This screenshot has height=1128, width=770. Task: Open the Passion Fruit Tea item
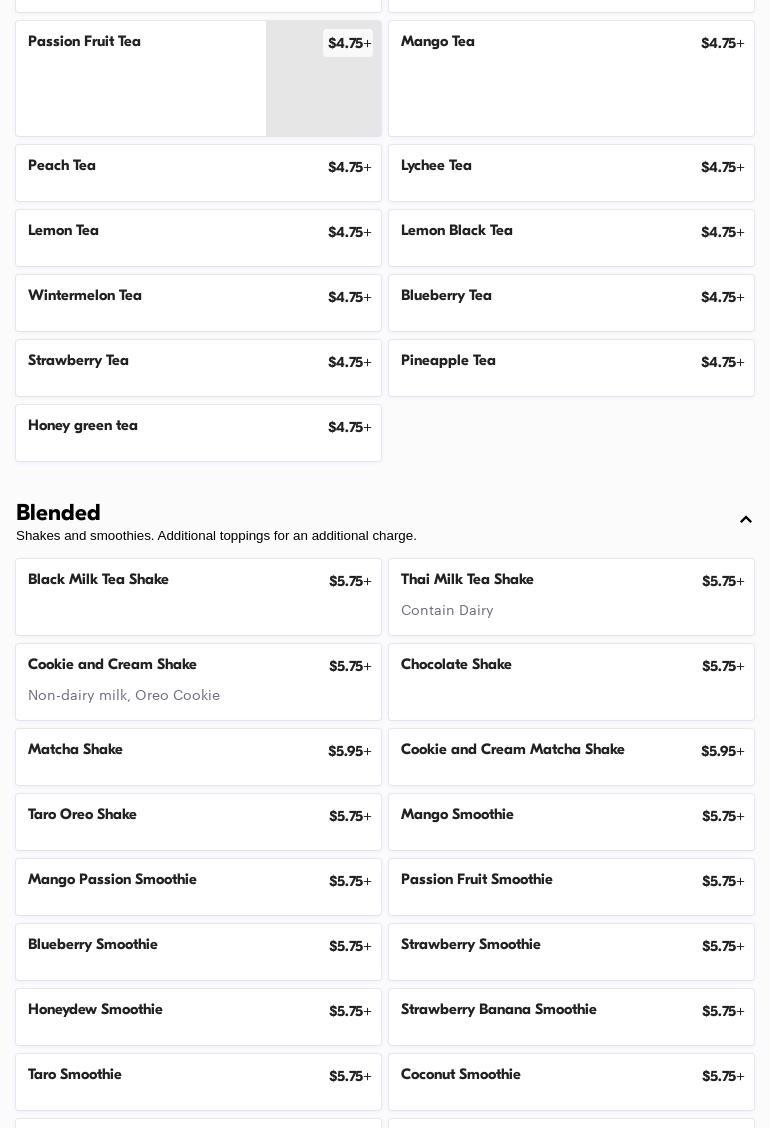click(x=140, y=78)
